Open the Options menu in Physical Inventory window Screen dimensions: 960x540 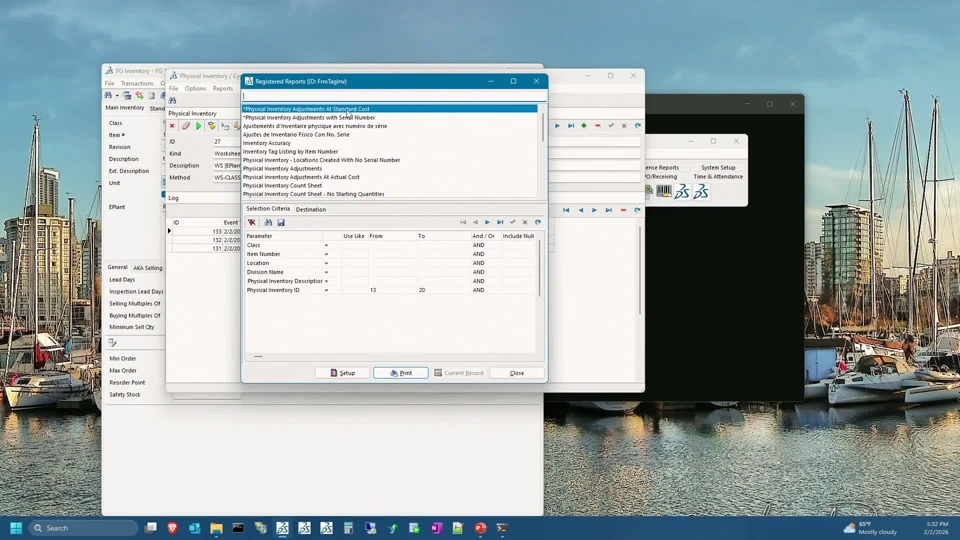[195, 88]
